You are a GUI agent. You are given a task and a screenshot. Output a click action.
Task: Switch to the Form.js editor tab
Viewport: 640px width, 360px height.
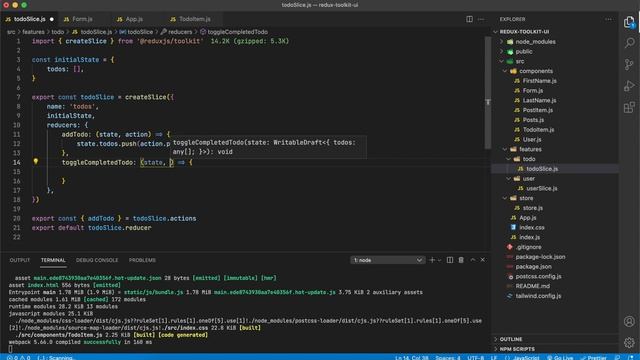82,19
